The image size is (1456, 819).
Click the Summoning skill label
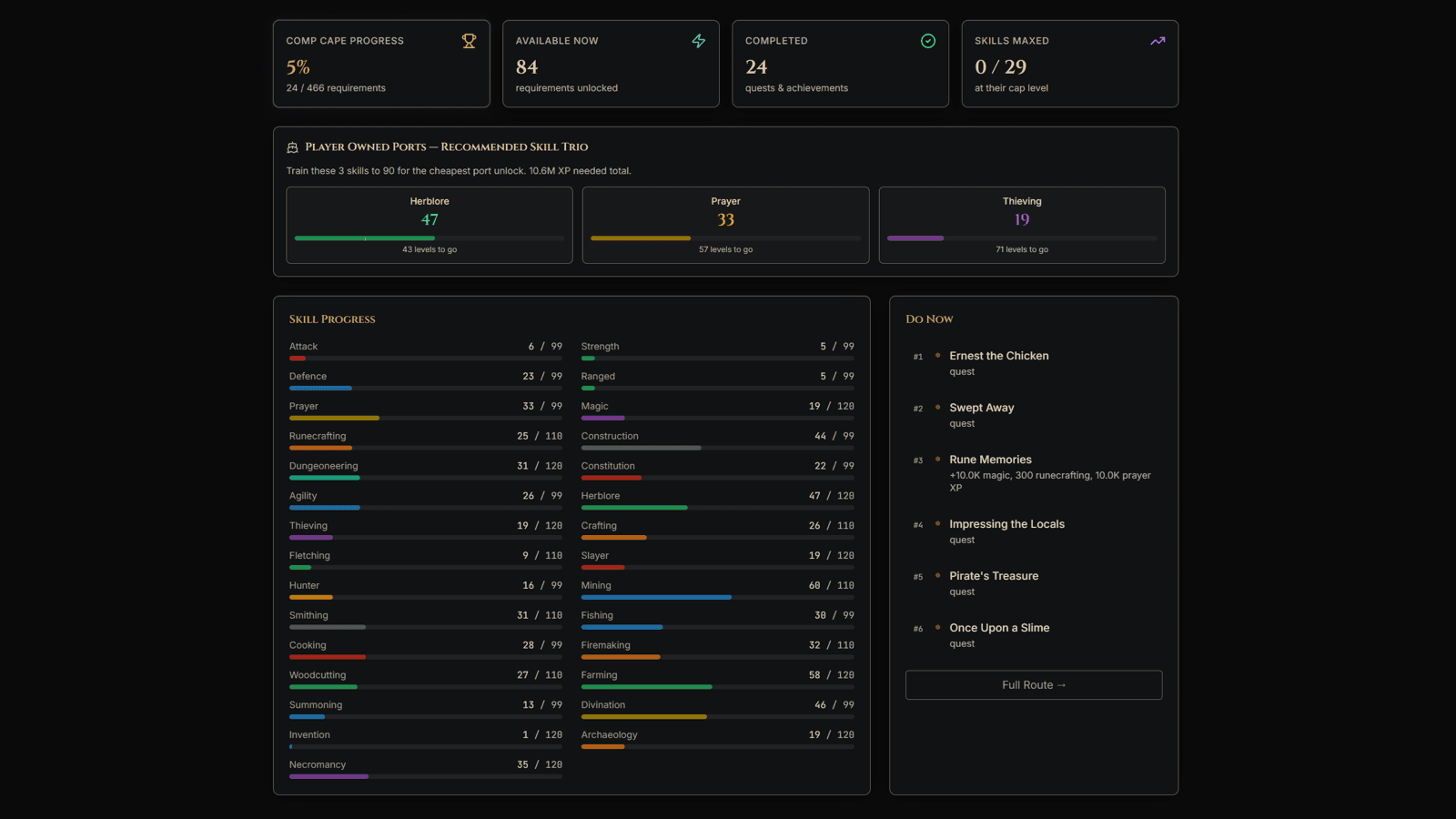(x=316, y=705)
